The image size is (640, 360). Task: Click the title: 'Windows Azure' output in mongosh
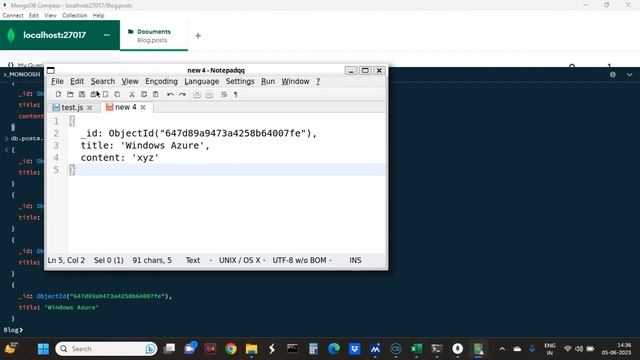(58, 307)
